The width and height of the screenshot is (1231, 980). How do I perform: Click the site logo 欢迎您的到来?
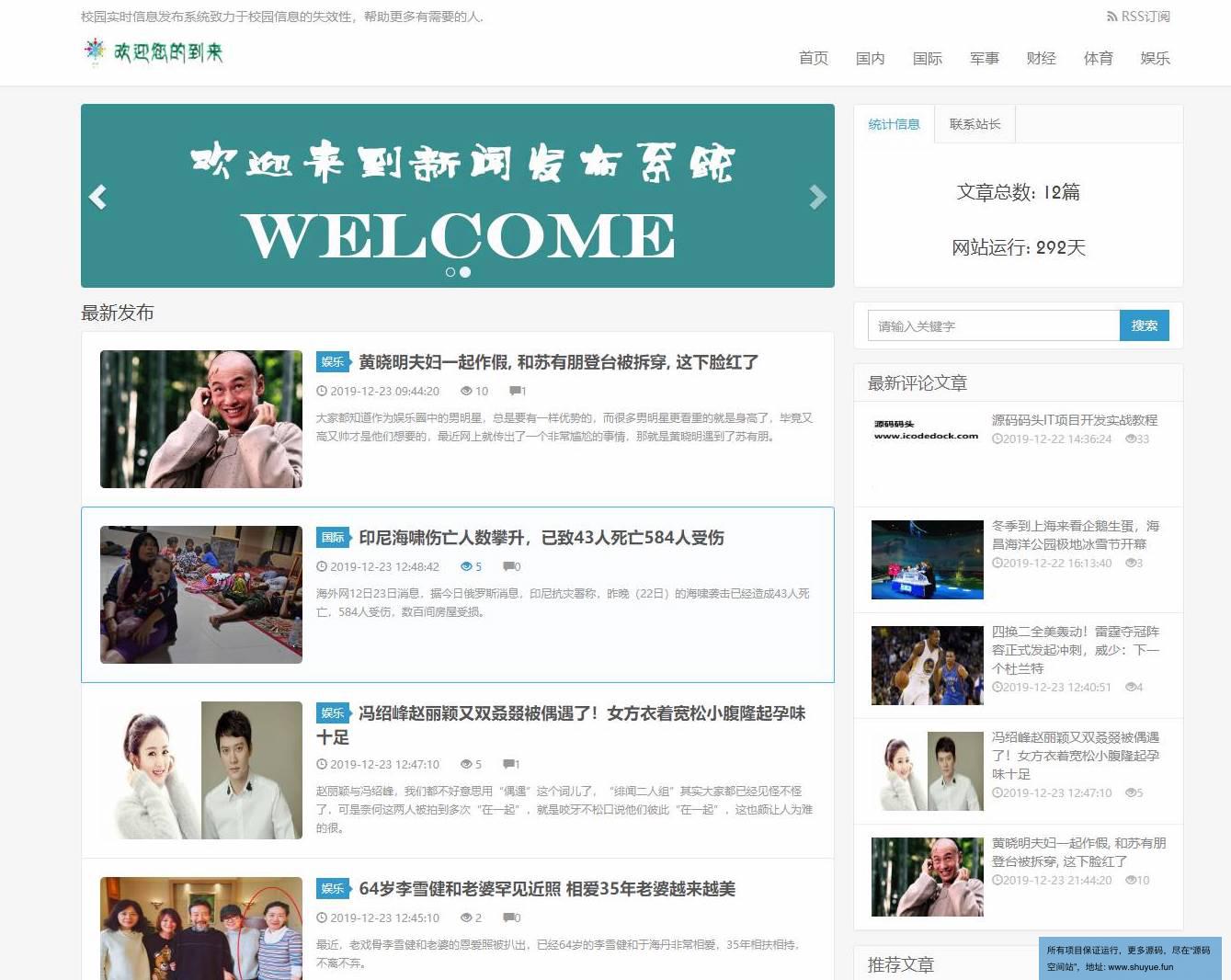tap(153, 51)
